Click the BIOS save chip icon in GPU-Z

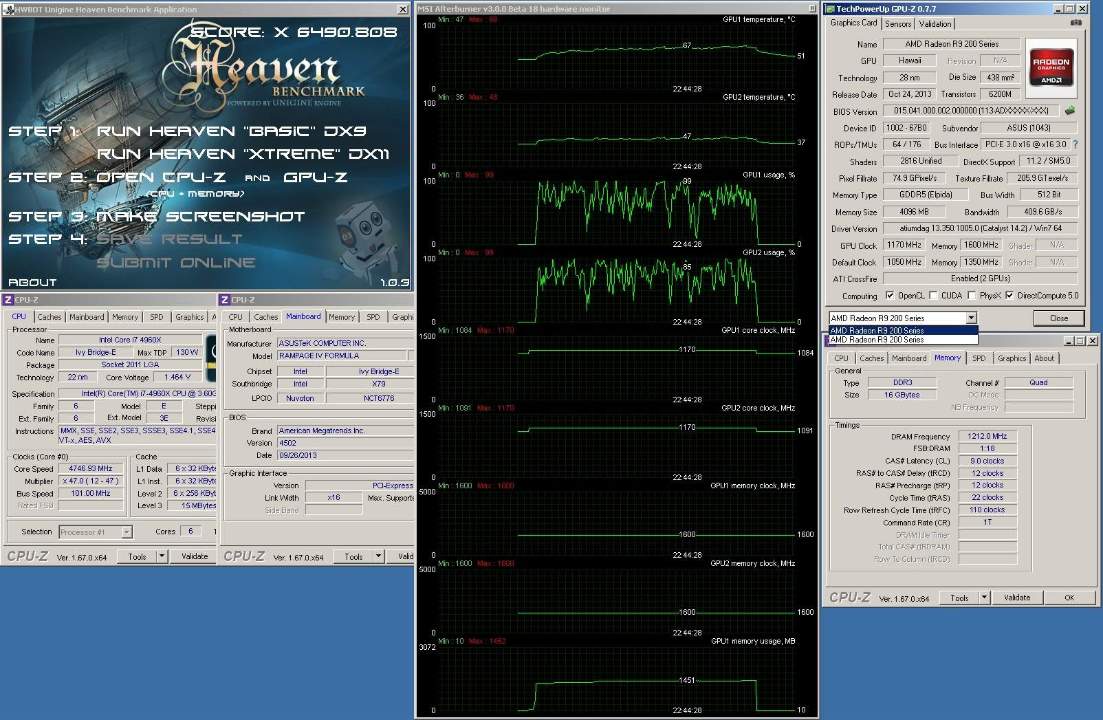point(1069,110)
